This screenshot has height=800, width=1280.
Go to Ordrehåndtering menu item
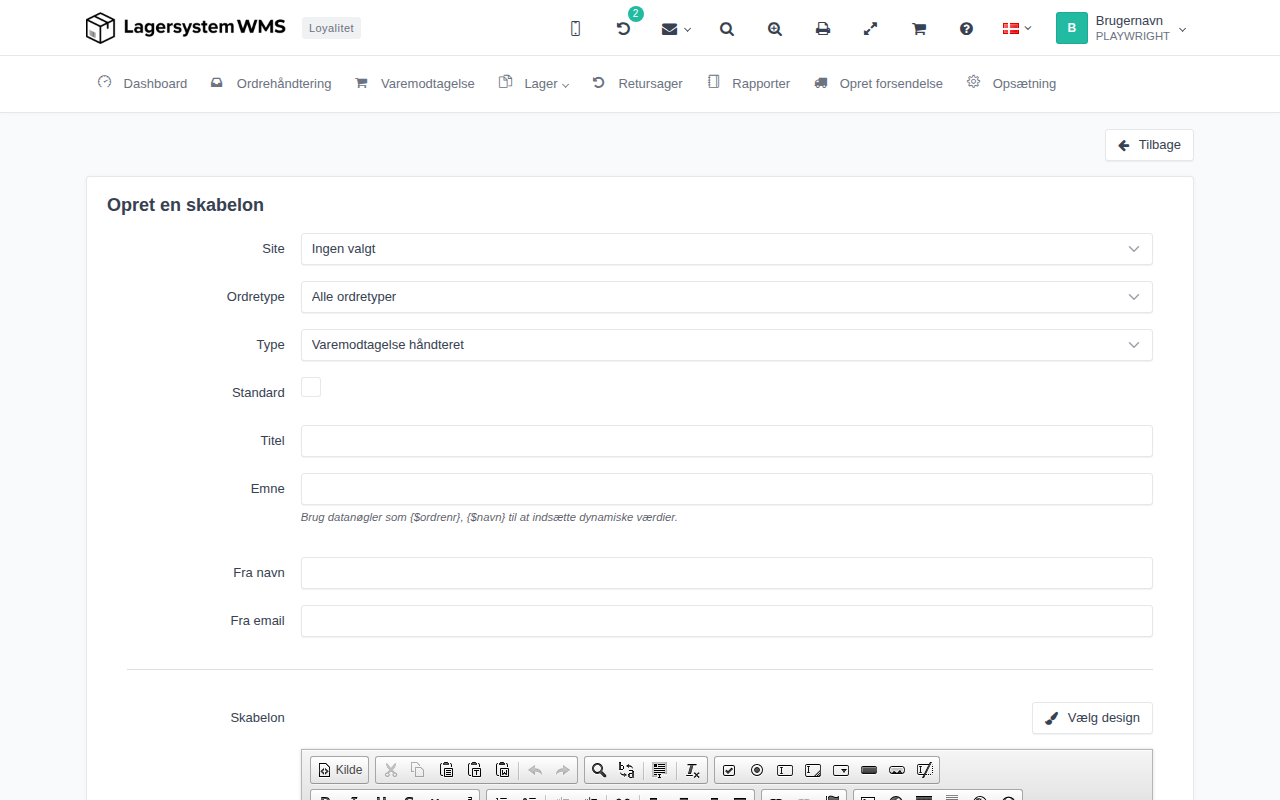(x=271, y=84)
